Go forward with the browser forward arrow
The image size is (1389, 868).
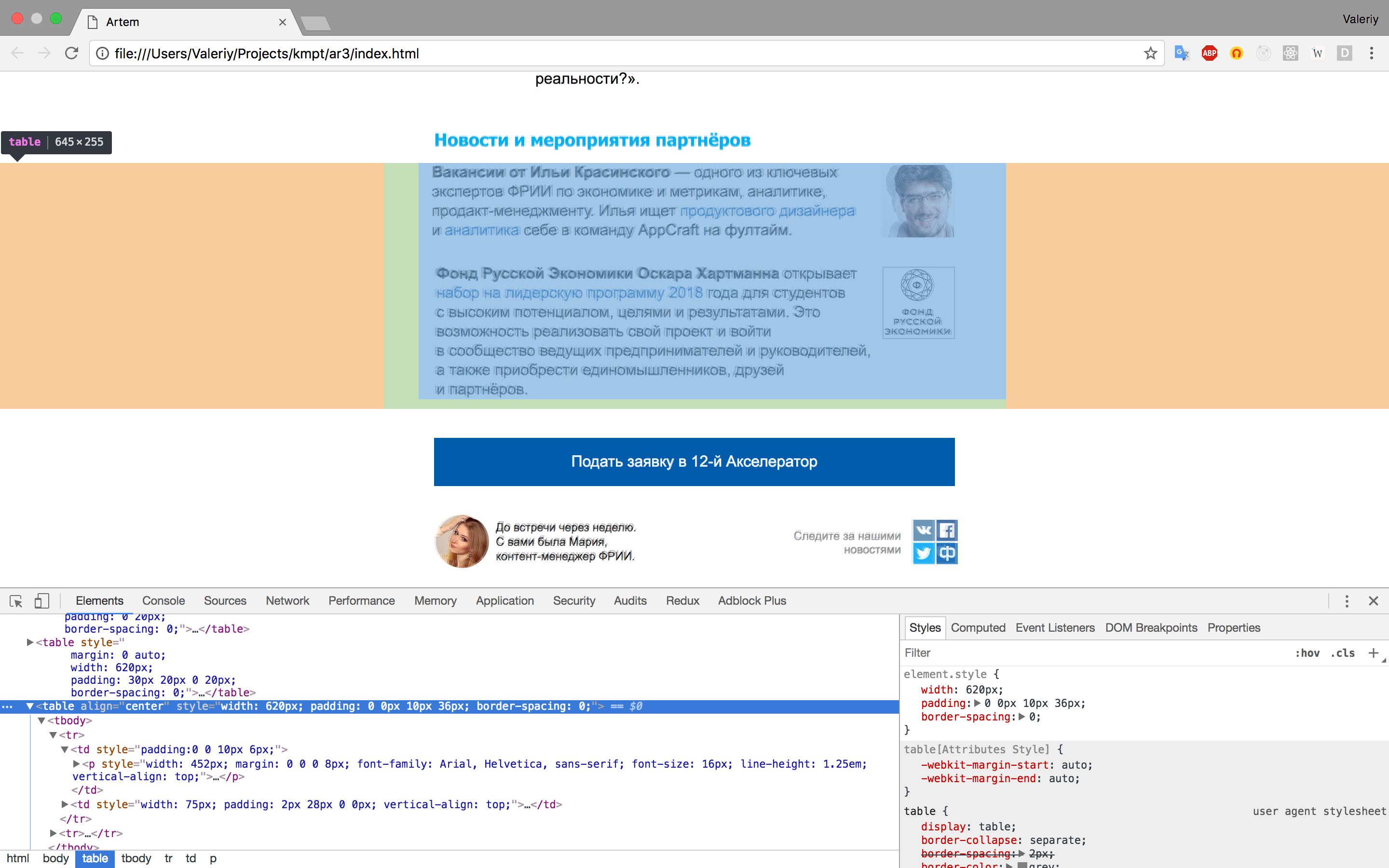point(44,54)
